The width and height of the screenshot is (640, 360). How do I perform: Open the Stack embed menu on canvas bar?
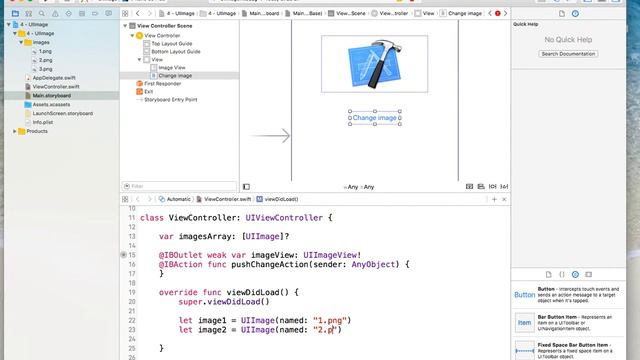coord(469,187)
